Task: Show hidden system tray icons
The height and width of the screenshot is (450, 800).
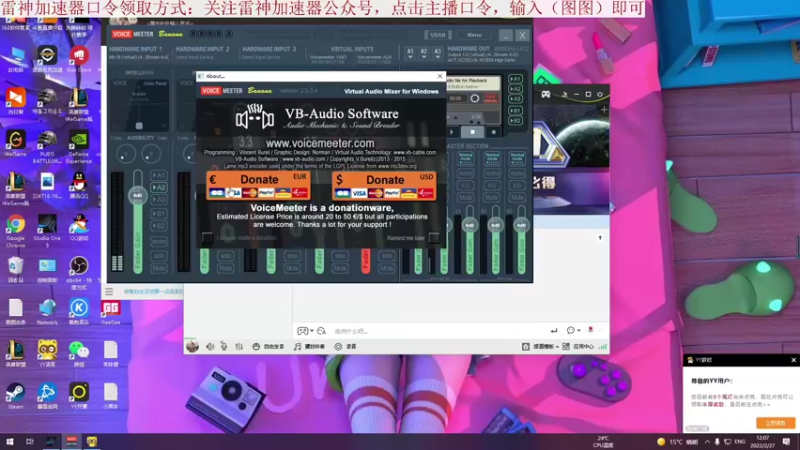Action: point(707,441)
